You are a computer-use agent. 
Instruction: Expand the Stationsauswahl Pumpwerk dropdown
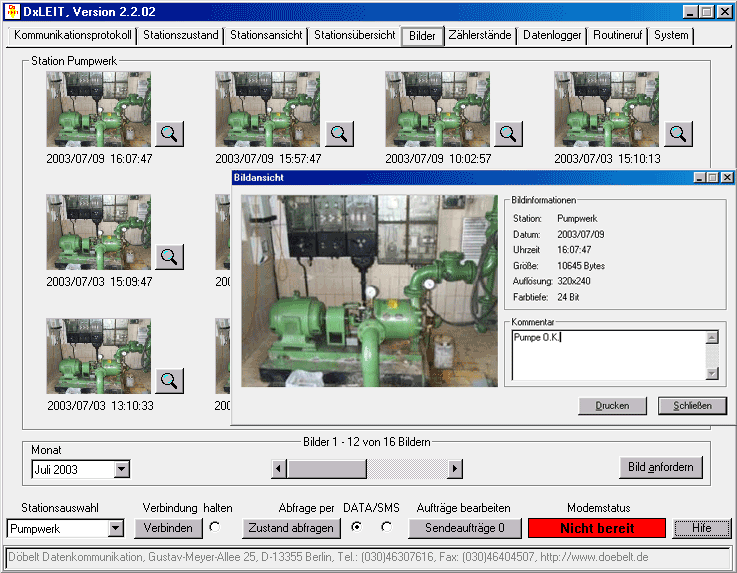116,528
